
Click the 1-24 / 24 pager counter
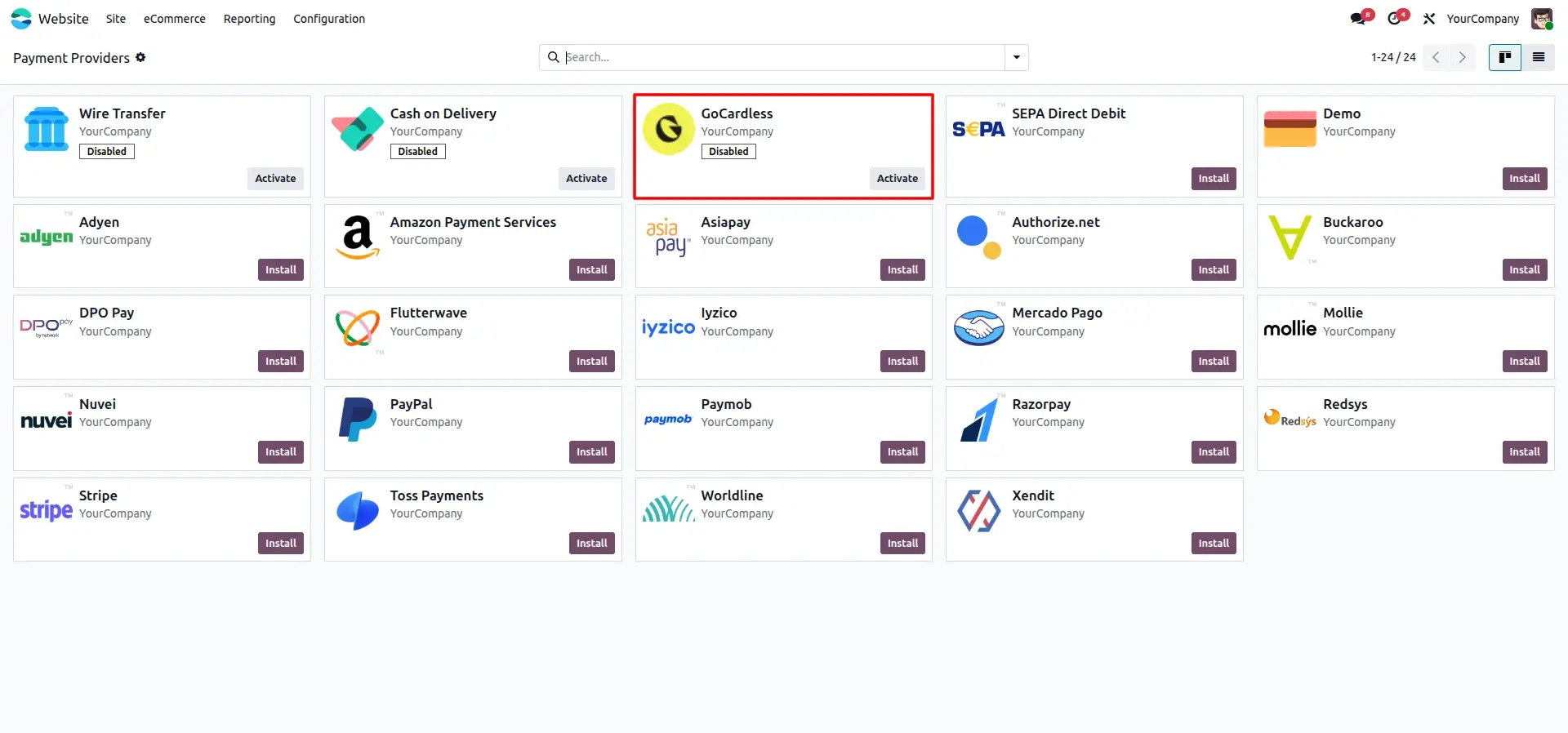(1393, 57)
